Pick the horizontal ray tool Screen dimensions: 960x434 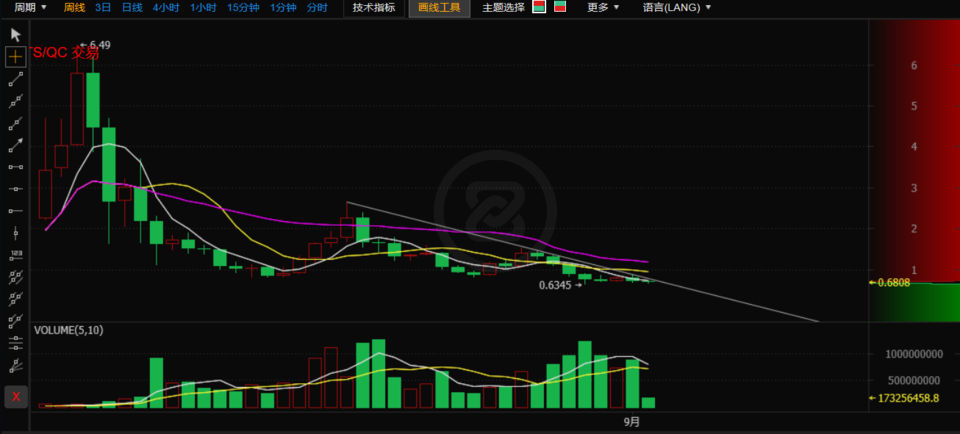coord(16,210)
